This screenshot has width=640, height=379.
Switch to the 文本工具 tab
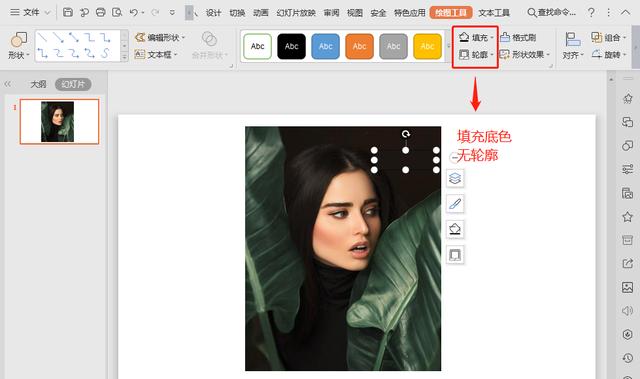pyautogui.click(x=494, y=13)
